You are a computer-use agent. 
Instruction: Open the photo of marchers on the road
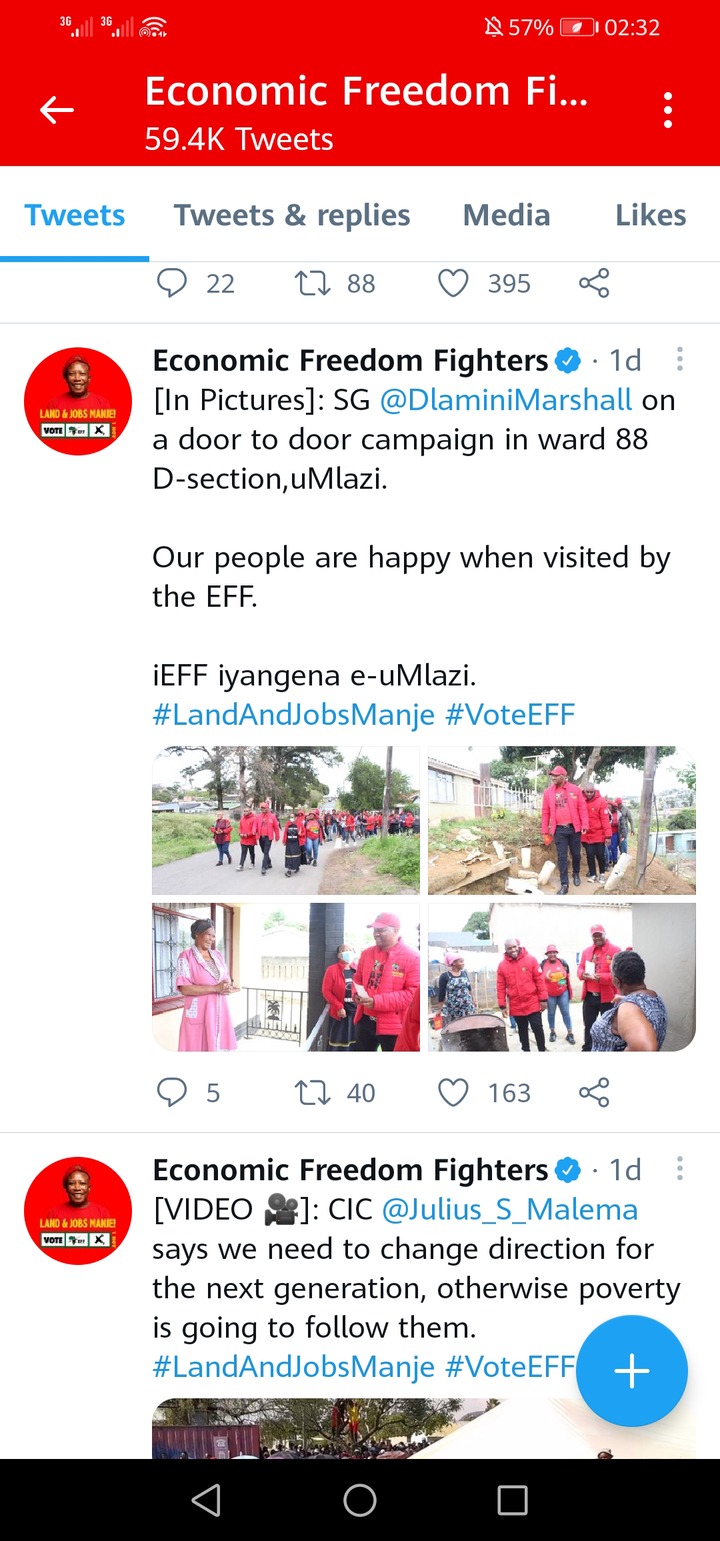(286, 820)
